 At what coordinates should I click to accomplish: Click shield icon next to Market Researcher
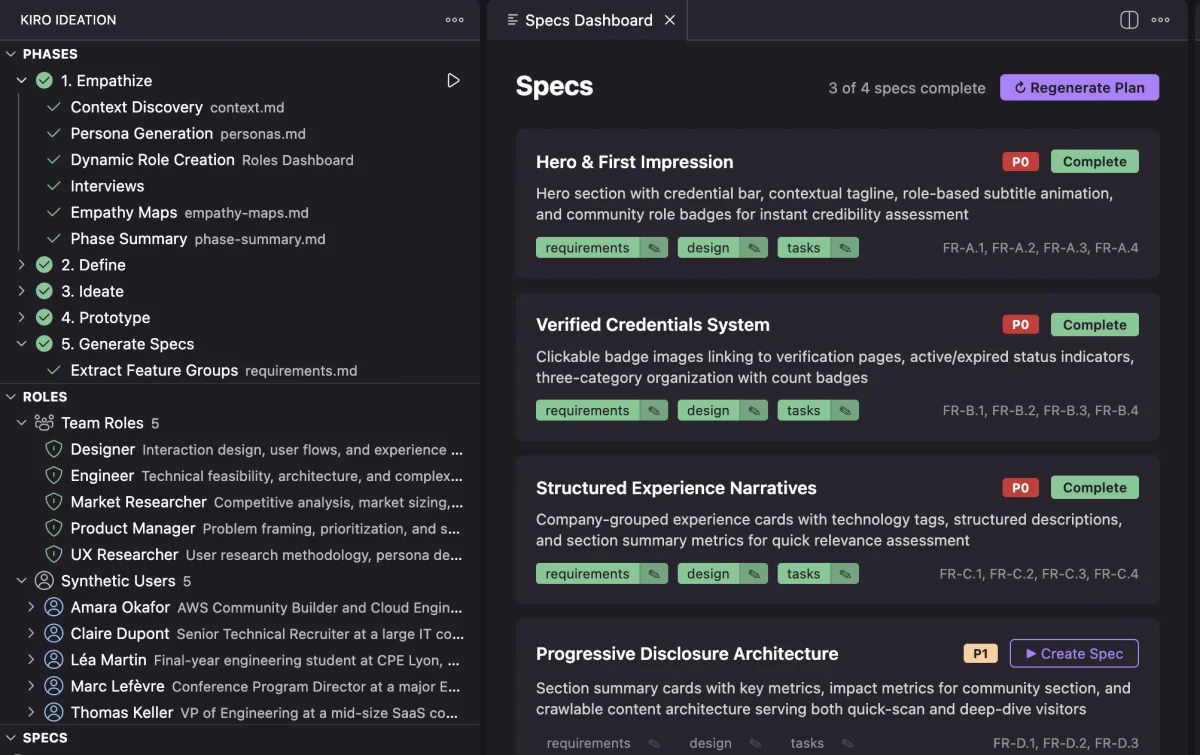(x=54, y=502)
